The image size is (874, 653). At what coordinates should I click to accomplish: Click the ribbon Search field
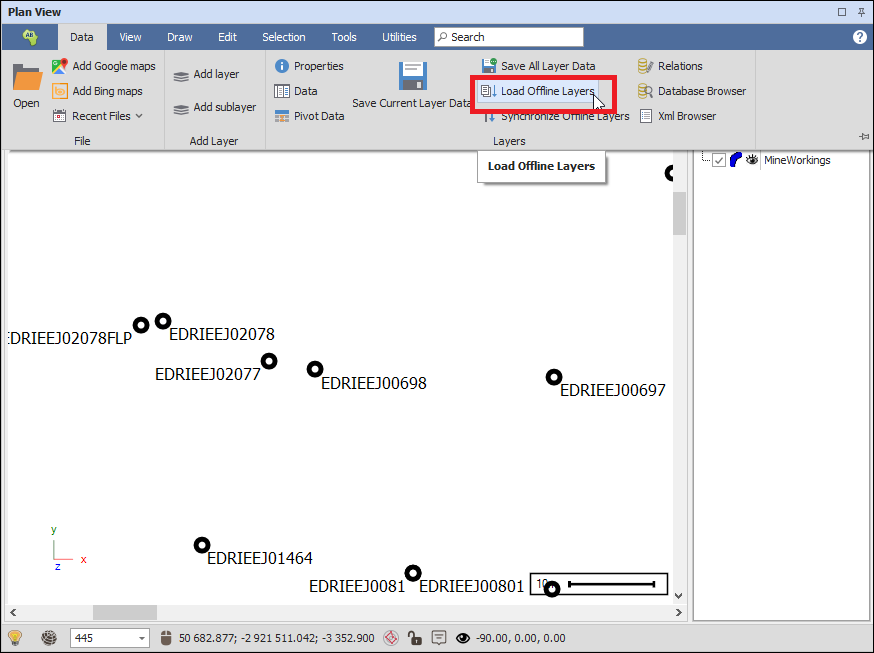[509, 37]
